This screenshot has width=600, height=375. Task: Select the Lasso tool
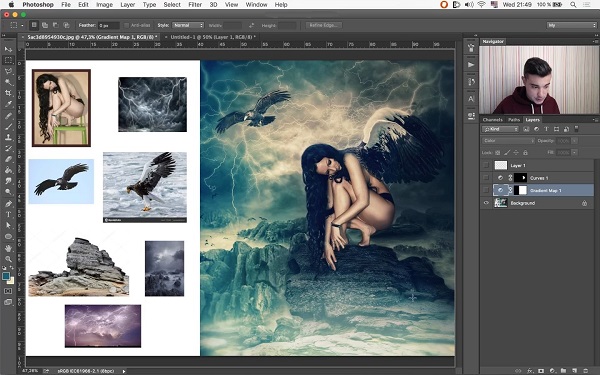(8, 71)
